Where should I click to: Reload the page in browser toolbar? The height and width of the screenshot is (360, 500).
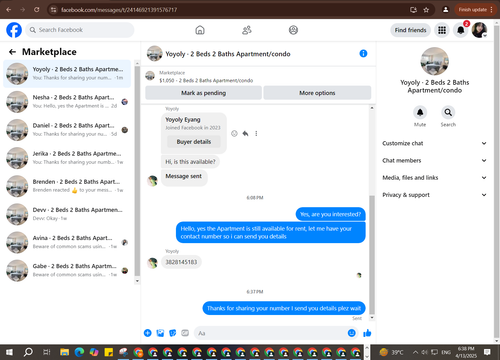click(x=36, y=10)
